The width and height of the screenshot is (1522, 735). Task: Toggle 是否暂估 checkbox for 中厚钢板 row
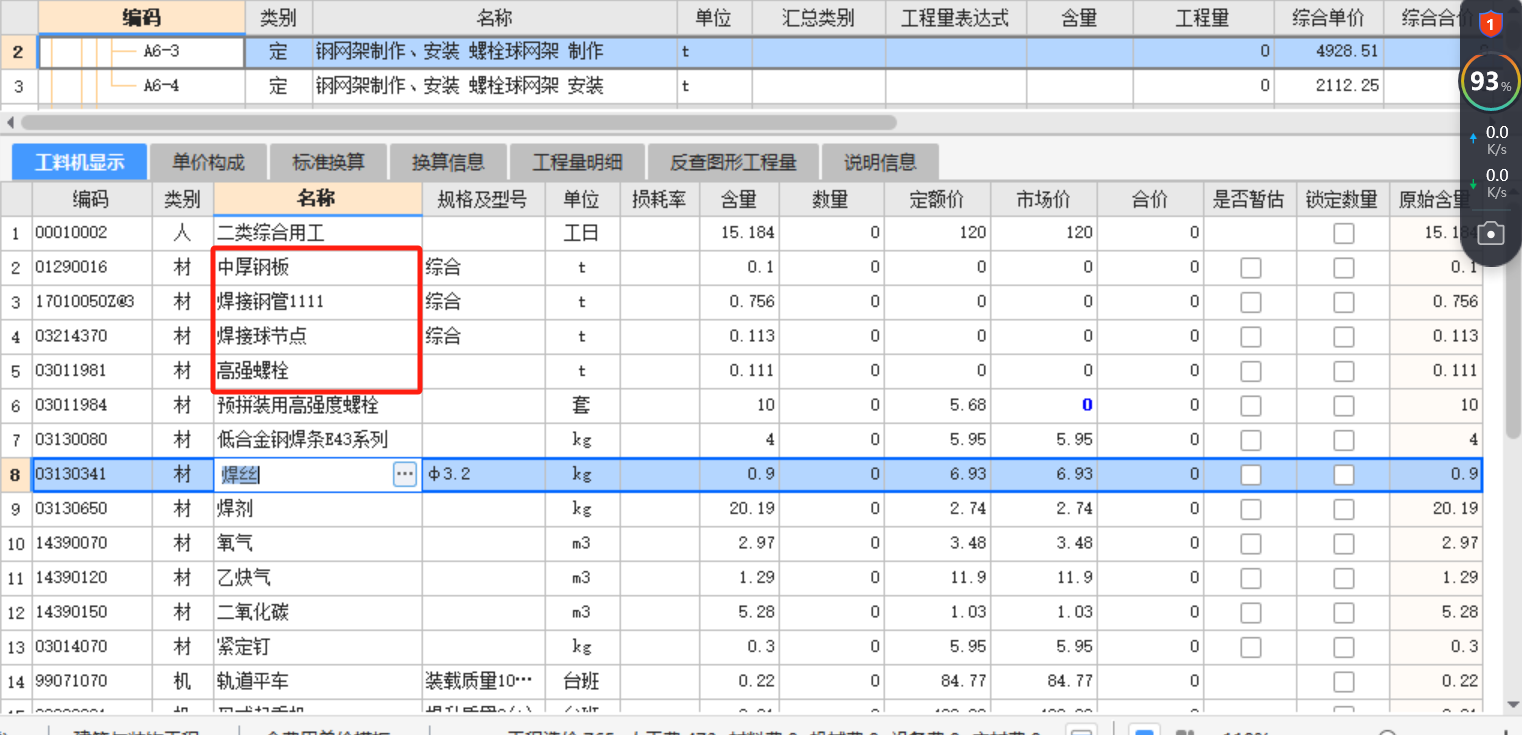click(x=1250, y=268)
